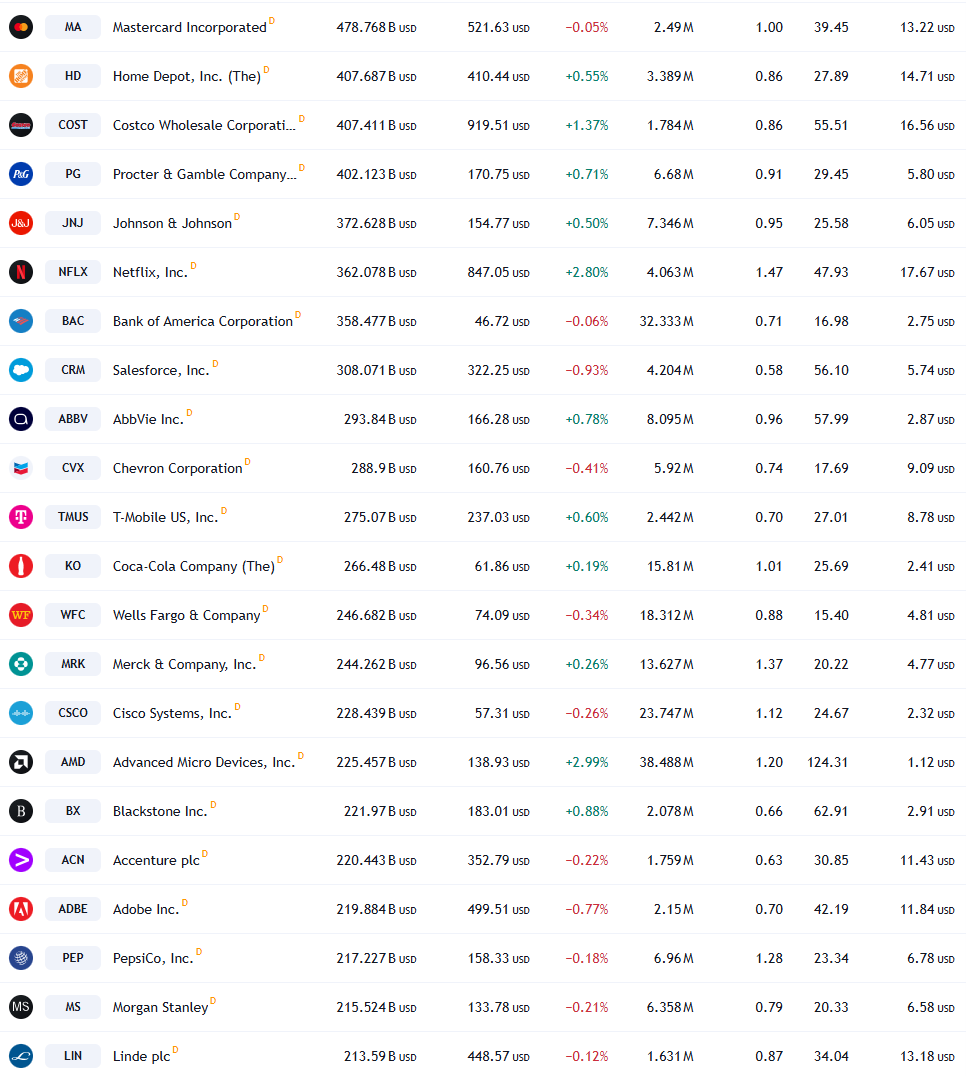Screen dimensions: 966x1076
Task: Open Merck & Company, Inc. link
Action: click(x=184, y=664)
